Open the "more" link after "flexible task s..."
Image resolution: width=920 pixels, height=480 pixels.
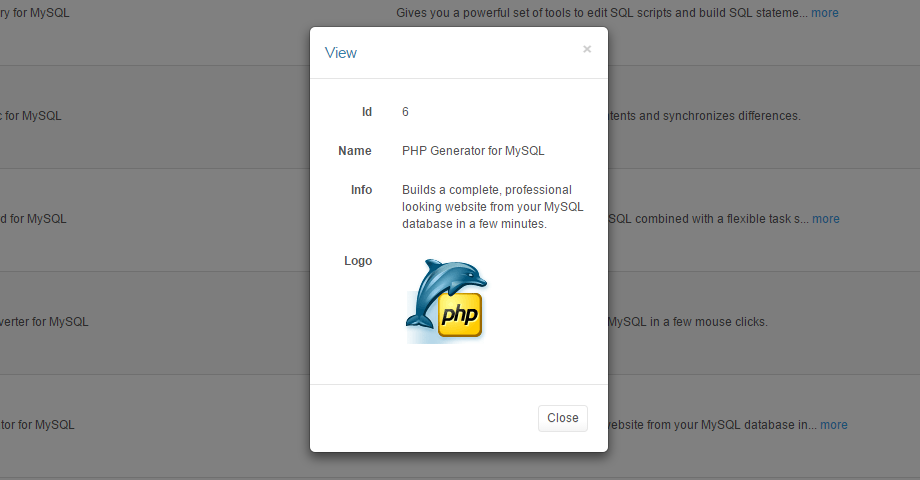(825, 219)
